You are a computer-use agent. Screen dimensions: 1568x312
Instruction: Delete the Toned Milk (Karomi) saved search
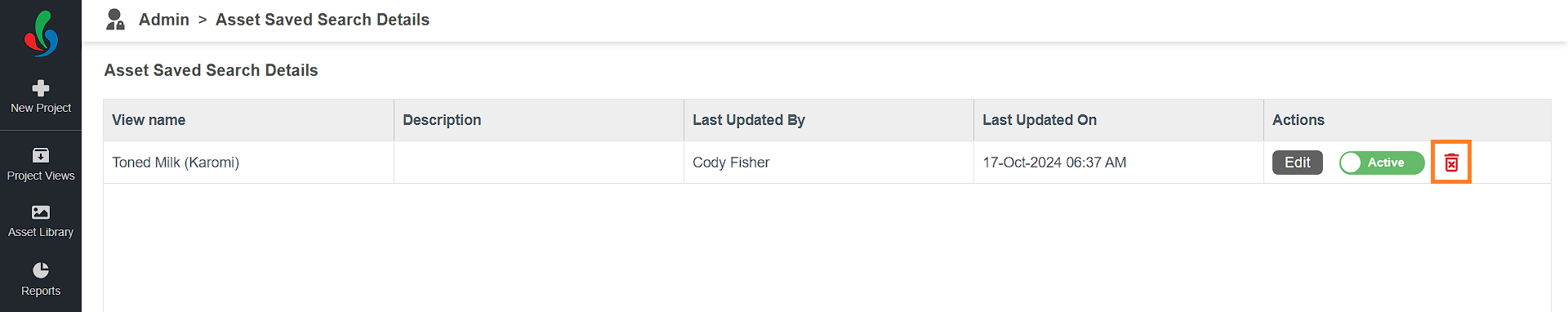(1451, 163)
